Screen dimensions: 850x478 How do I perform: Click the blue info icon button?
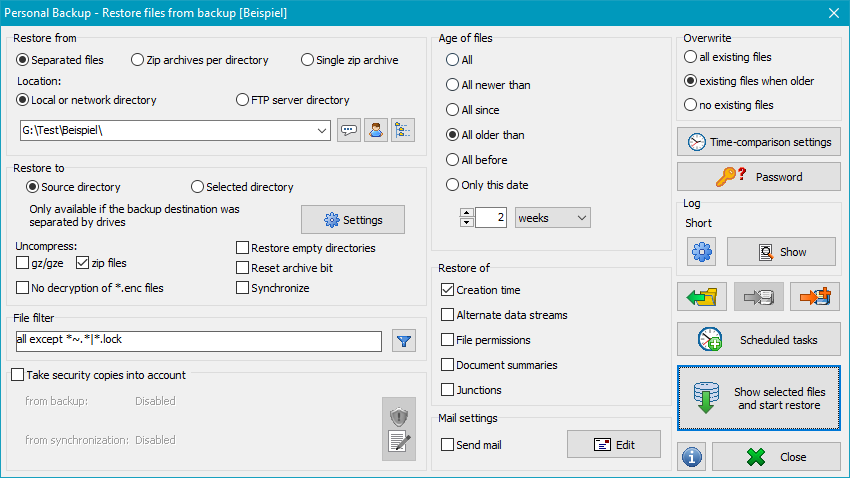point(691,457)
